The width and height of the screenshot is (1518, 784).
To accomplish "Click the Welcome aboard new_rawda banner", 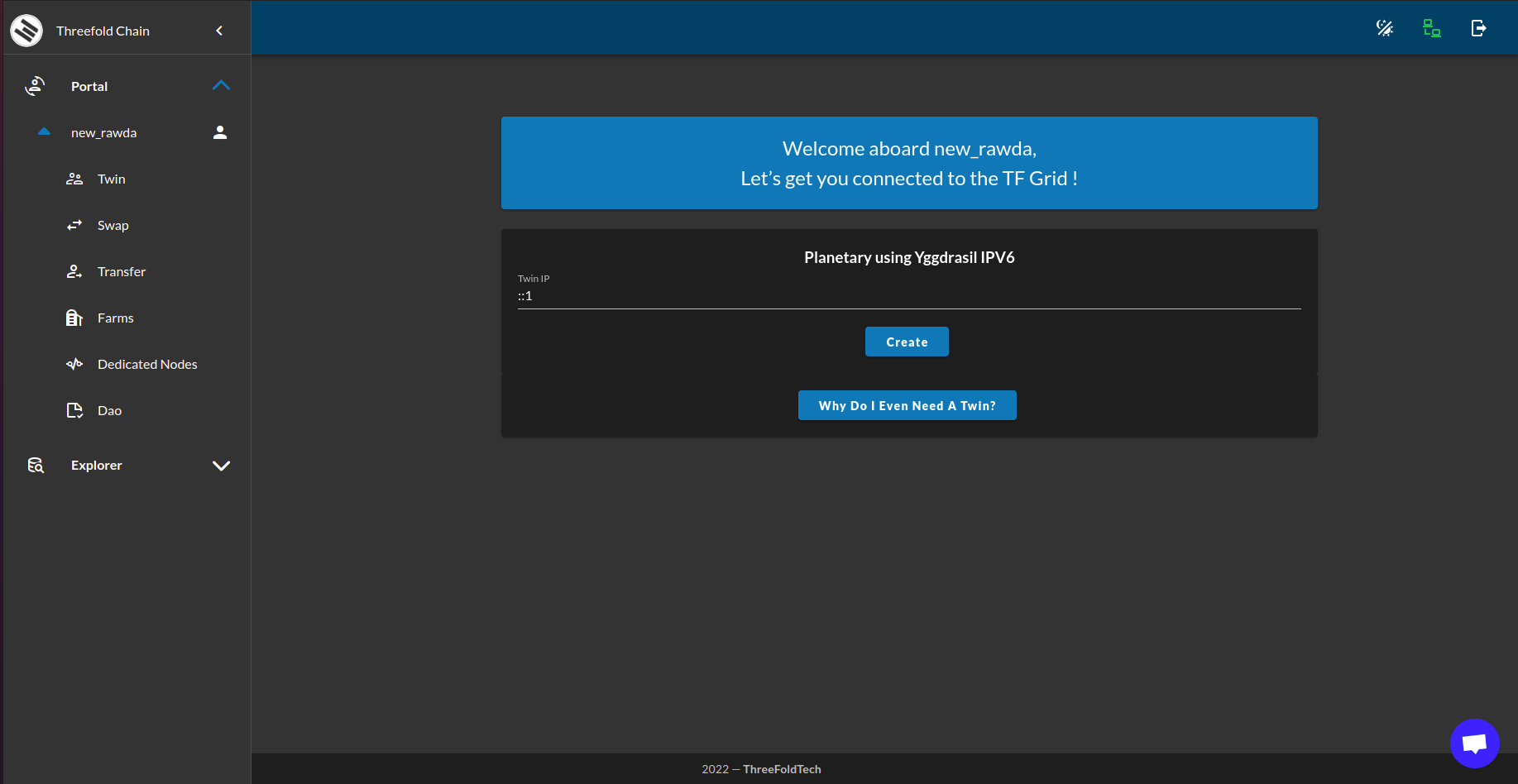I will [909, 163].
